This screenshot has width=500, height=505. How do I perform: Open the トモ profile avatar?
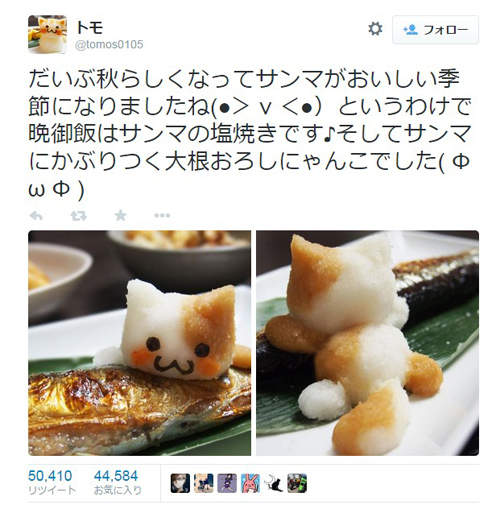(x=47, y=34)
